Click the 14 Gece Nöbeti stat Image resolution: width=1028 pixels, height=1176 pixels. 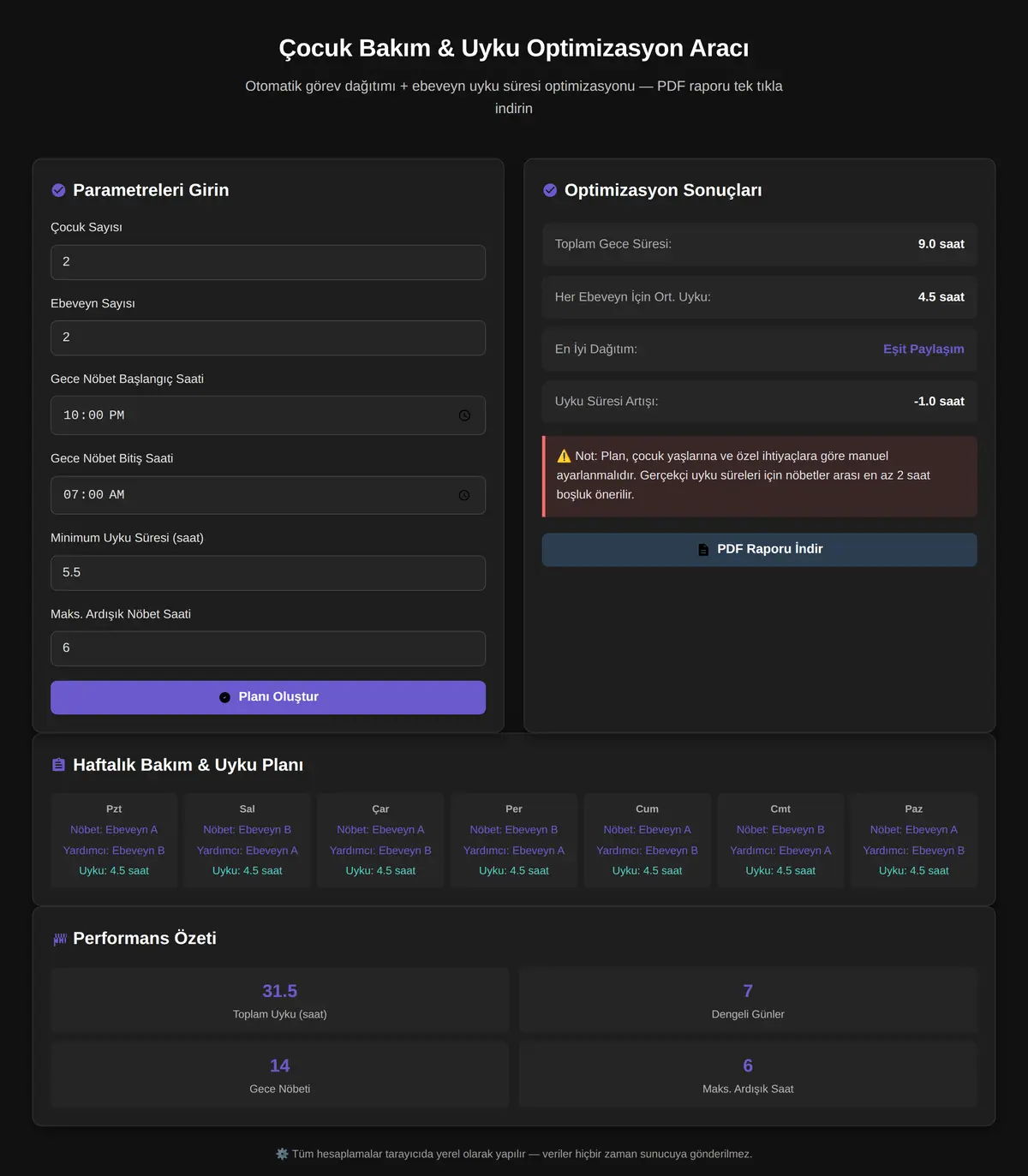tap(280, 1075)
